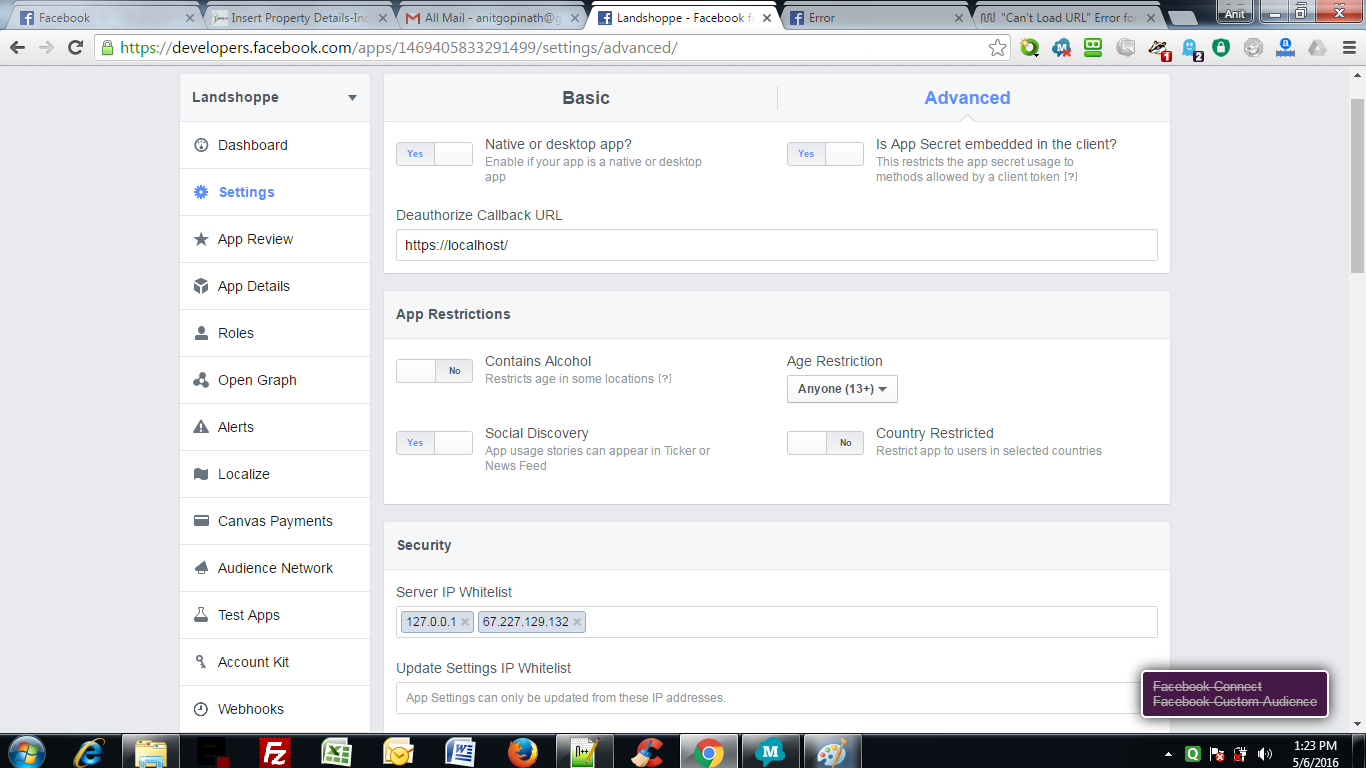
Task: Switch to the Error browser tab
Action: point(876,18)
